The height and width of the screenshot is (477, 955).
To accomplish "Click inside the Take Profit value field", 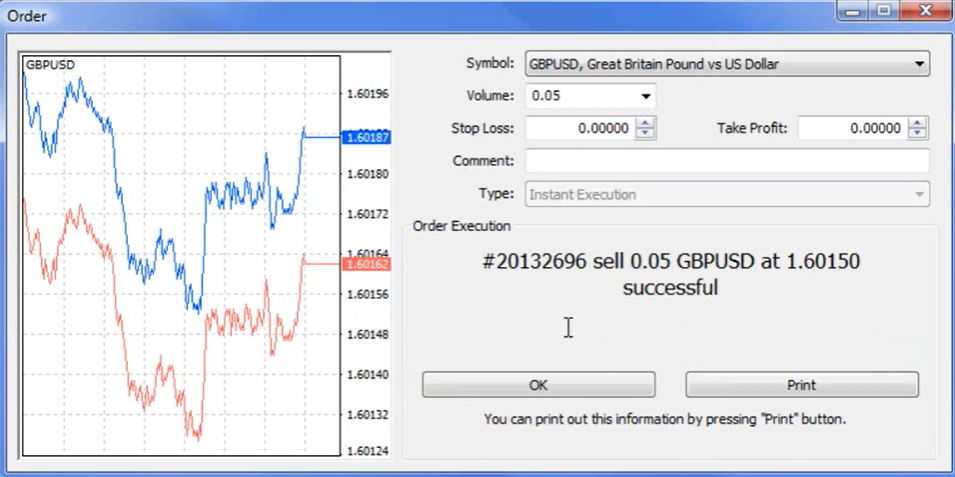I will pos(852,129).
